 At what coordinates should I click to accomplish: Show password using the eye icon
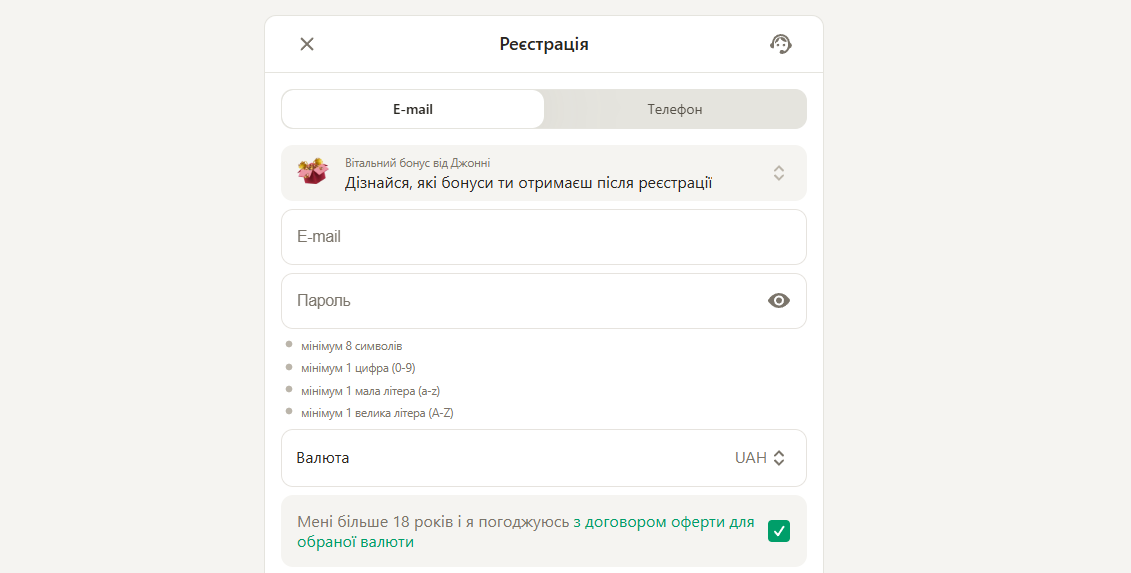tap(779, 301)
